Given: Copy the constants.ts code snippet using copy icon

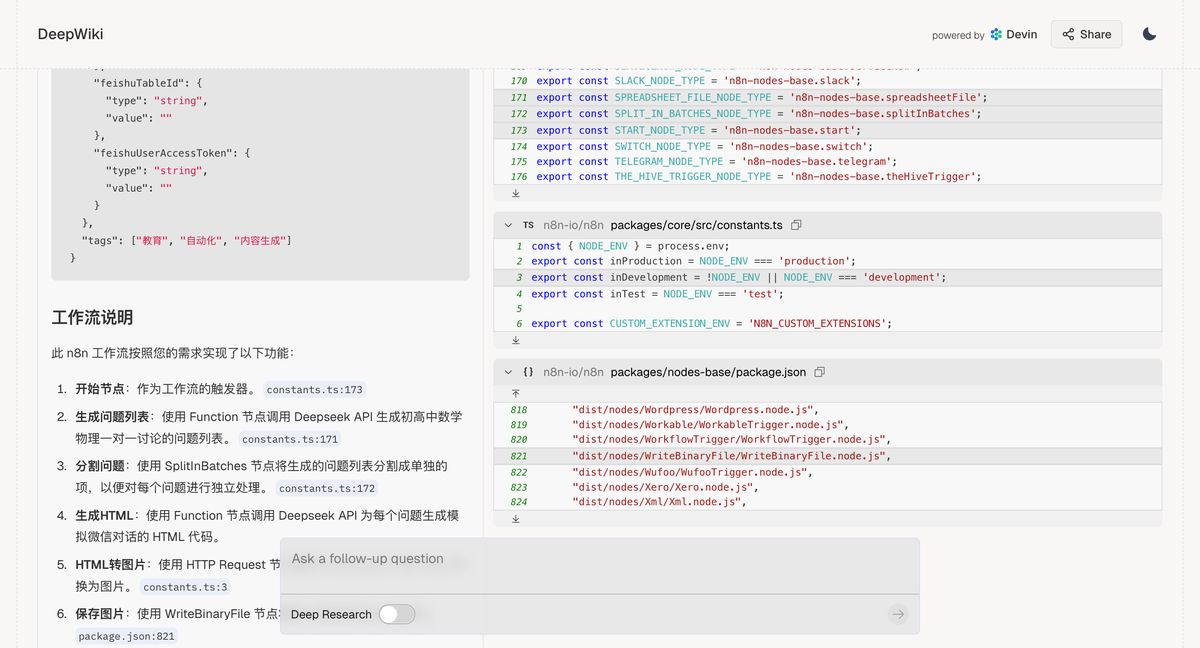Looking at the screenshot, I should (795, 225).
